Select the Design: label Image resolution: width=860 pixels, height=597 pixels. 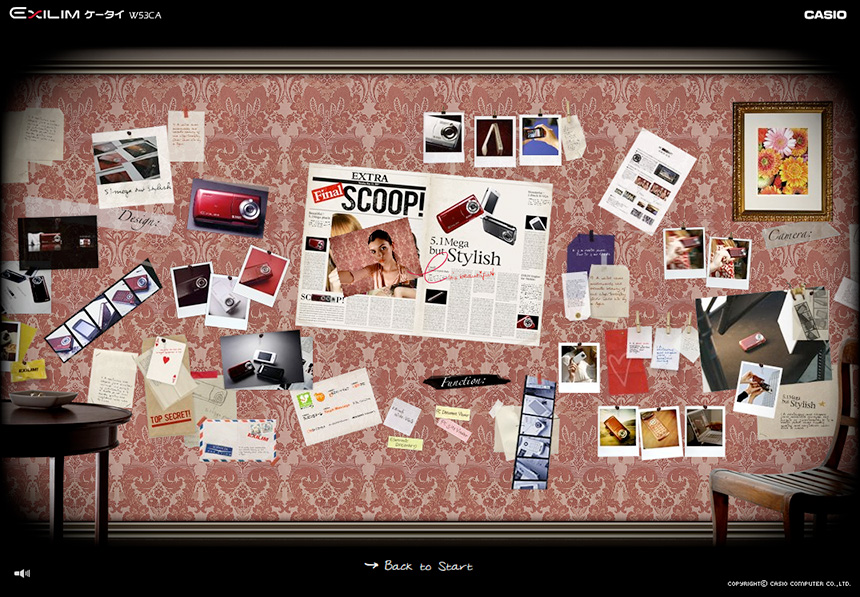point(138,218)
